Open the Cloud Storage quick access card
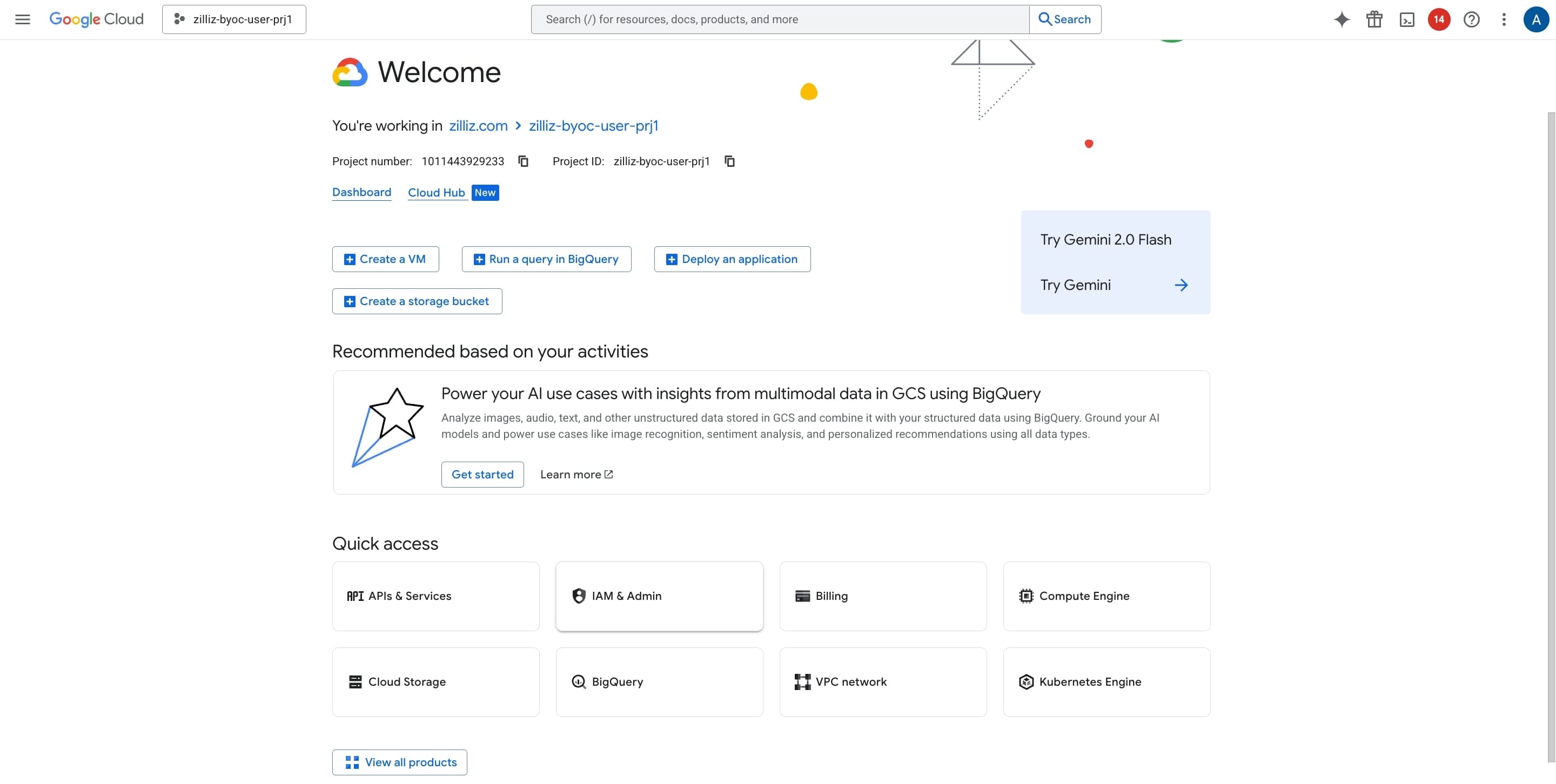 tap(435, 682)
